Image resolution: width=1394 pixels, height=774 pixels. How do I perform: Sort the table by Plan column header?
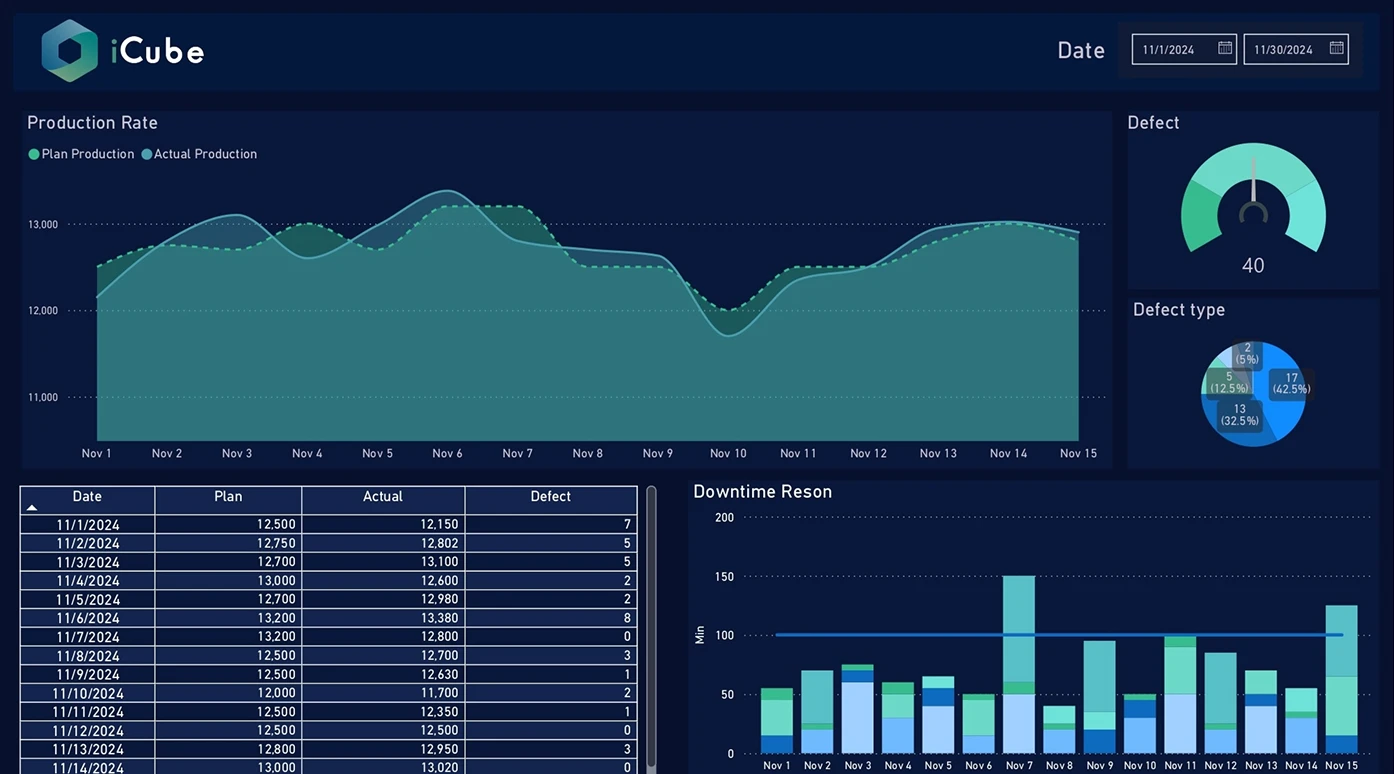(x=228, y=497)
